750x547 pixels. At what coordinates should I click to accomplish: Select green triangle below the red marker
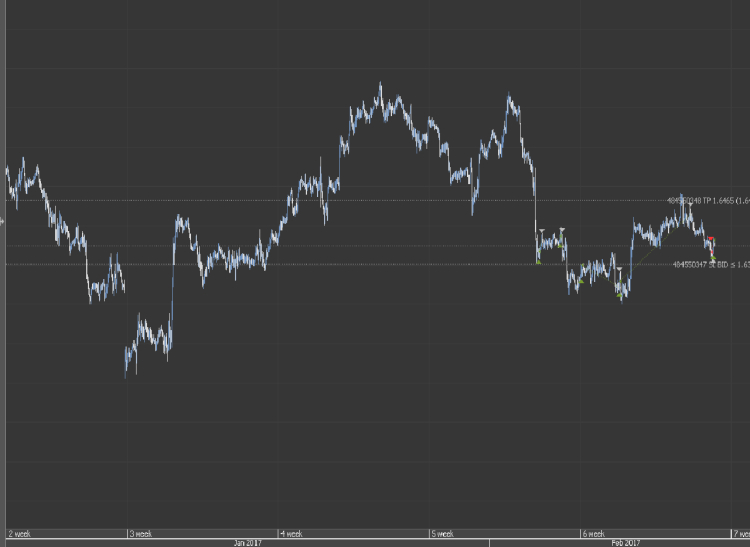click(713, 258)
